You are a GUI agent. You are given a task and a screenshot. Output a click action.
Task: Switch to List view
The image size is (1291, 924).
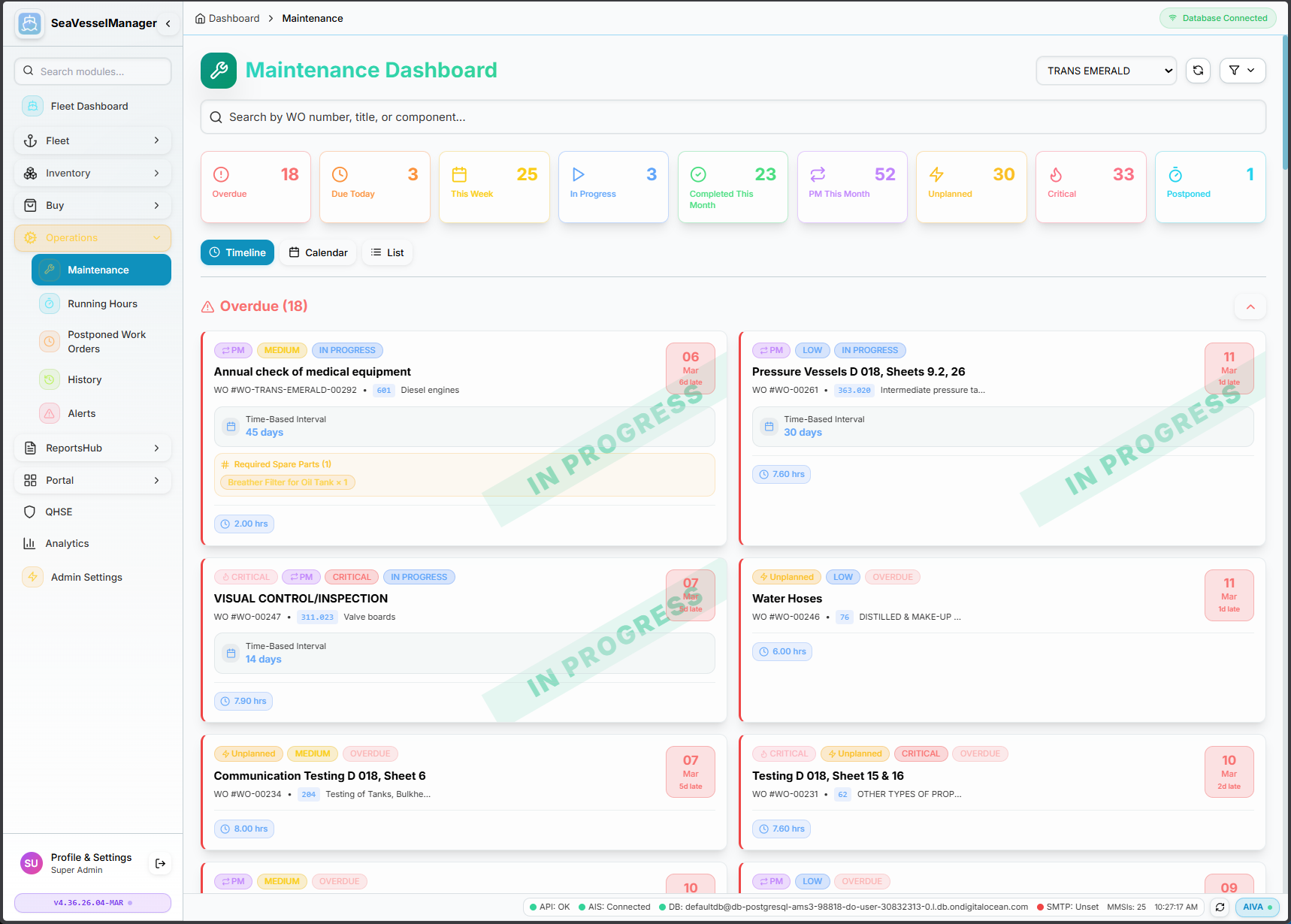387,252
